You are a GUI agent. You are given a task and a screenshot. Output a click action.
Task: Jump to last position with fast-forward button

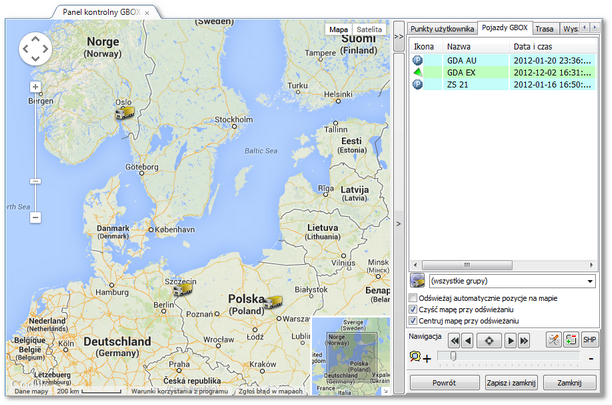pyautogui.click(x=524, y=341)
